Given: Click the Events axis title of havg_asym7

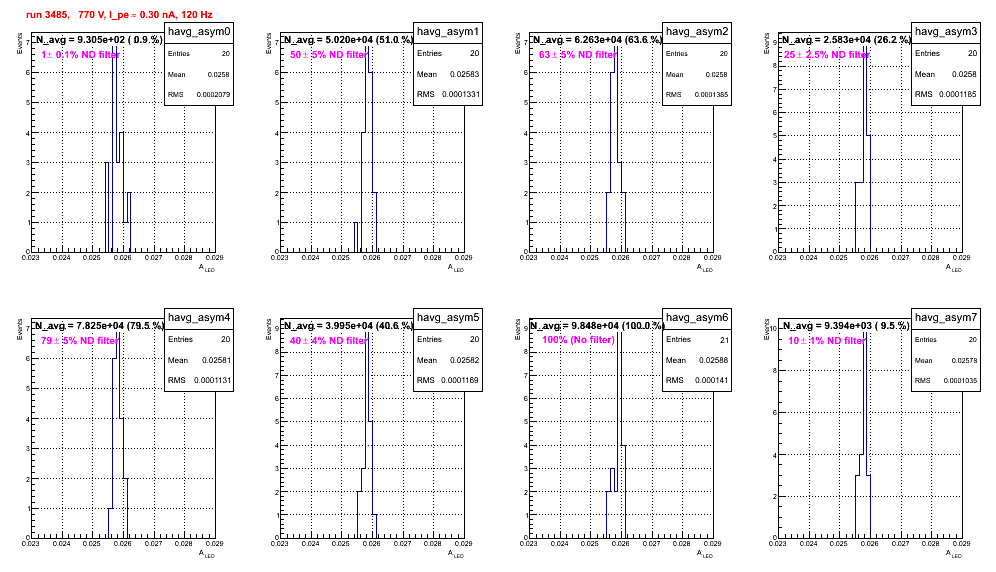Looking at the screenshot, I should pos(767,329).
